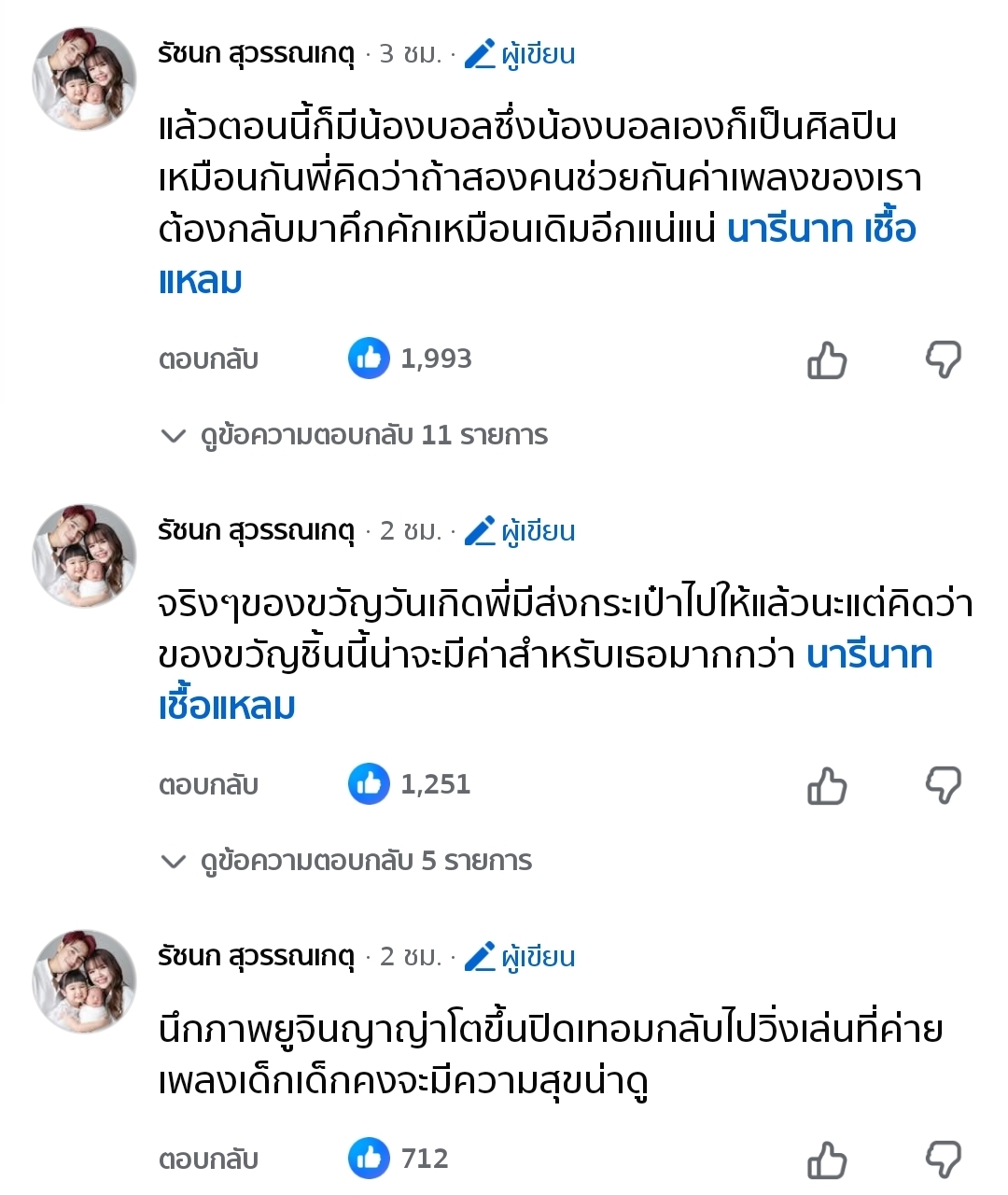
Task: Dislike the third comment about ยูจิน
Action: click(x=943, y=1160)
